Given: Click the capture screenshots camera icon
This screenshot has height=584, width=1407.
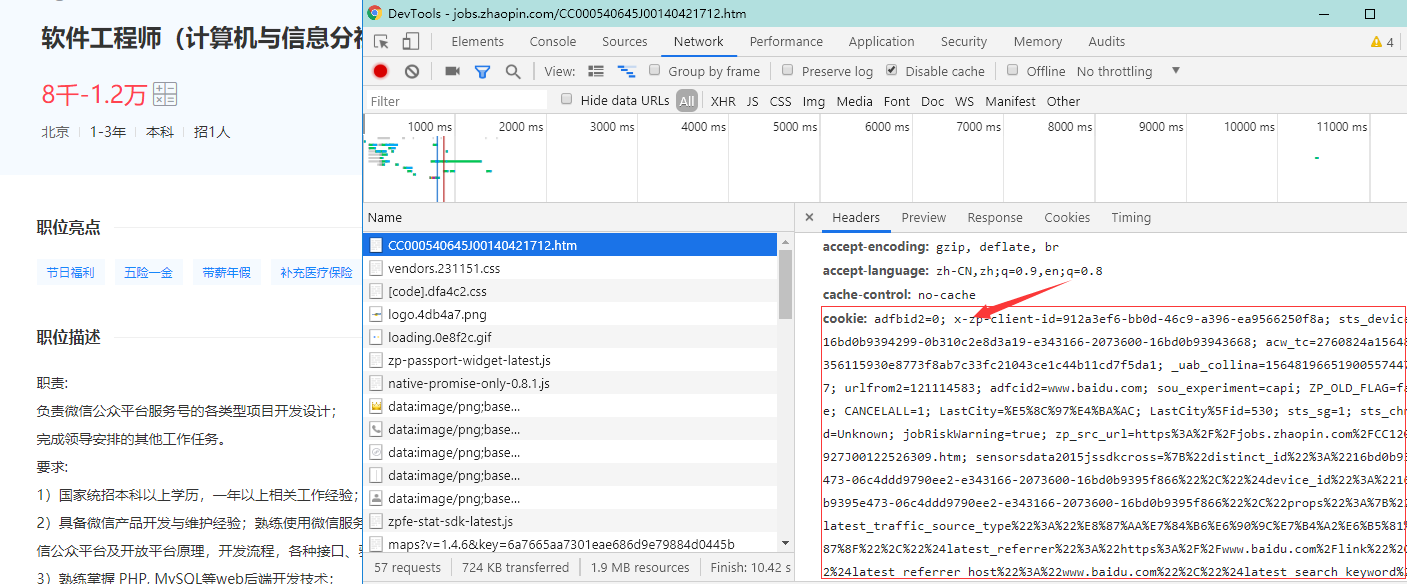Looking at the screenshot, I should click(x=452, y=71).
